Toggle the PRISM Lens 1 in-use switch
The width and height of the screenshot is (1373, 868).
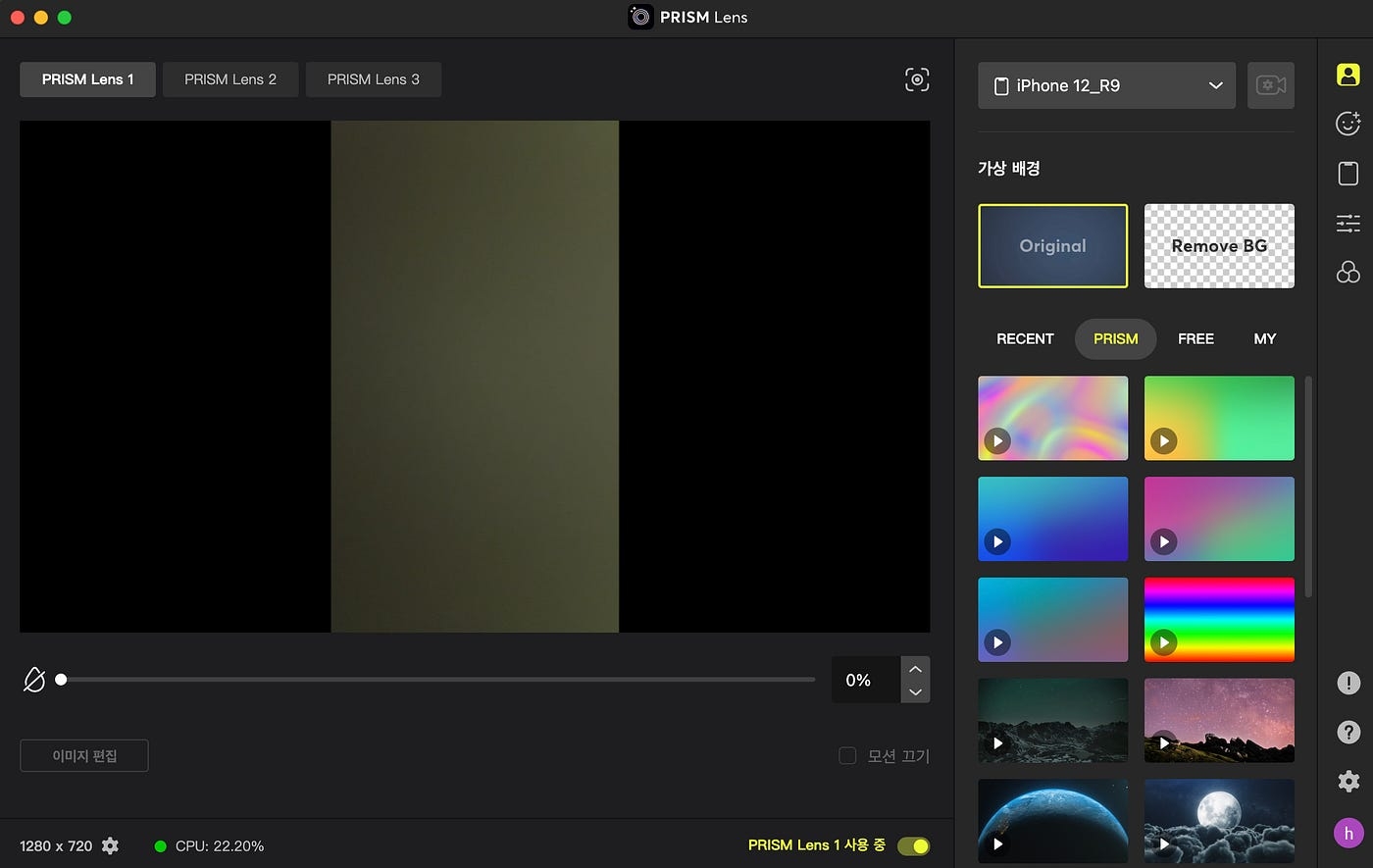[913, 845]
